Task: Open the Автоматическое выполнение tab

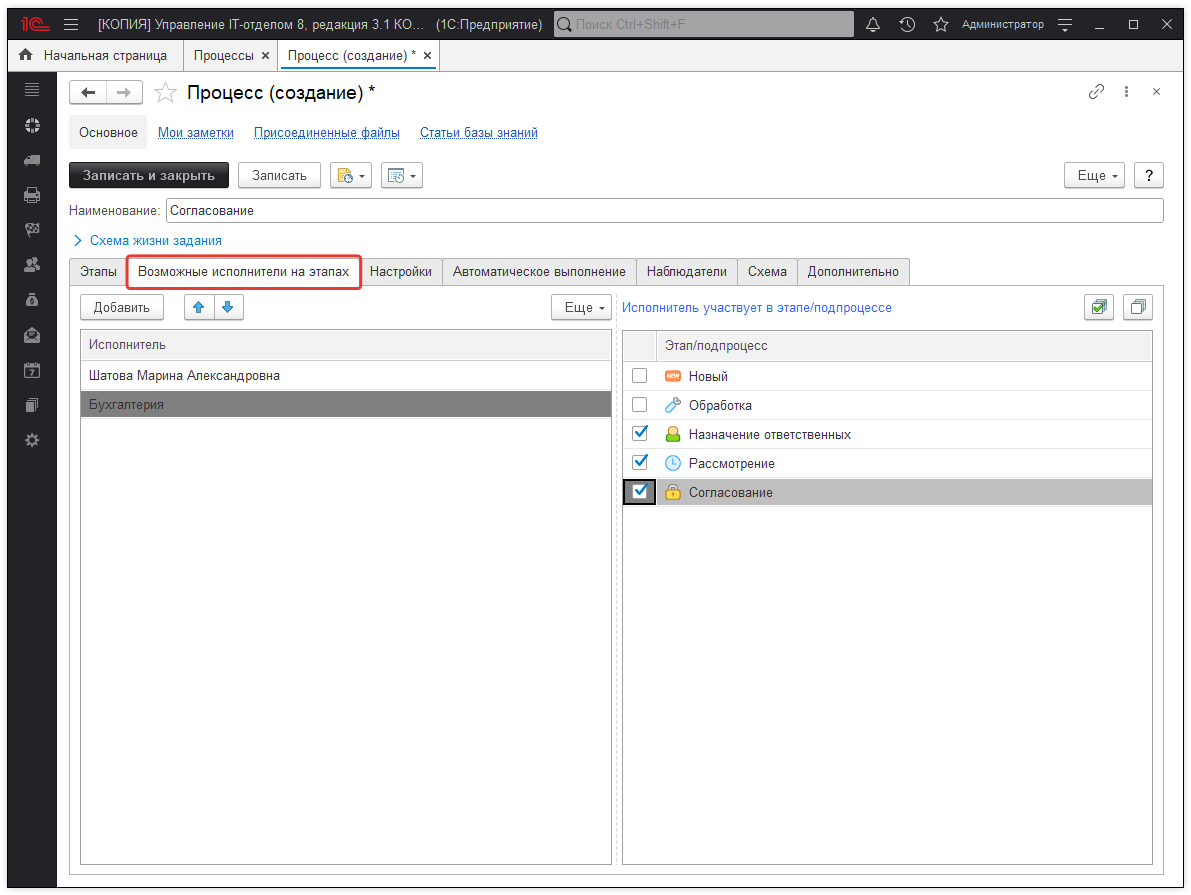Action: coord(539,272)
